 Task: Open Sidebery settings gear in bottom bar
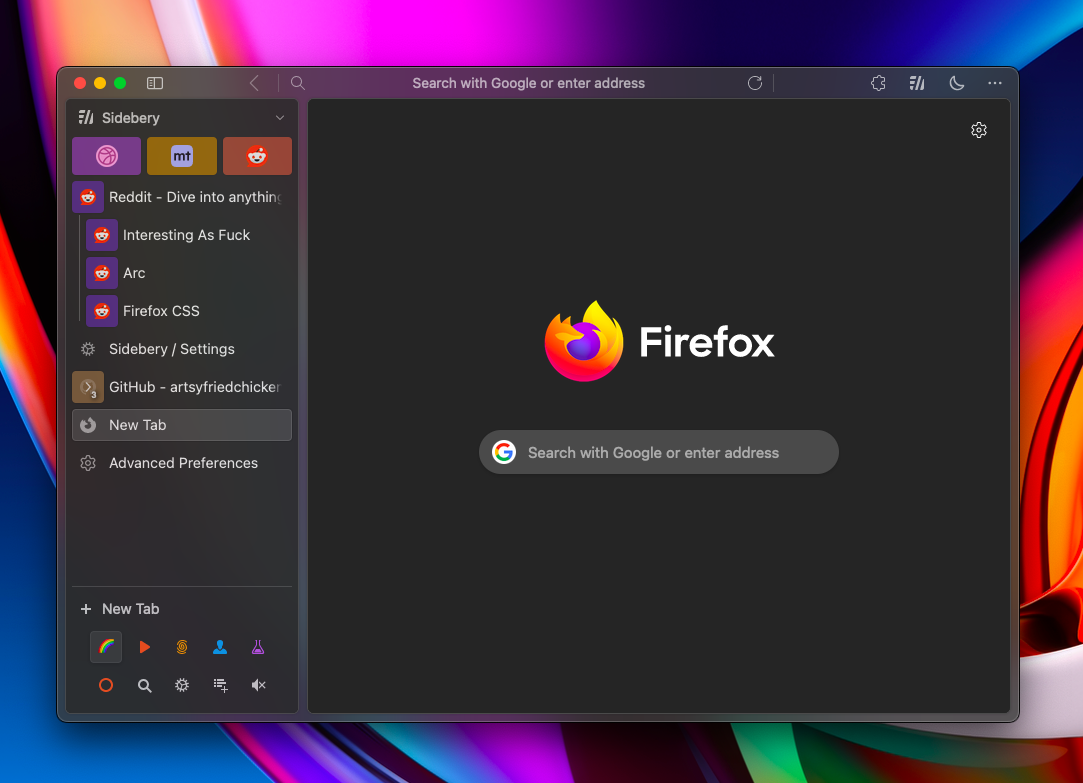coord(182,685)
